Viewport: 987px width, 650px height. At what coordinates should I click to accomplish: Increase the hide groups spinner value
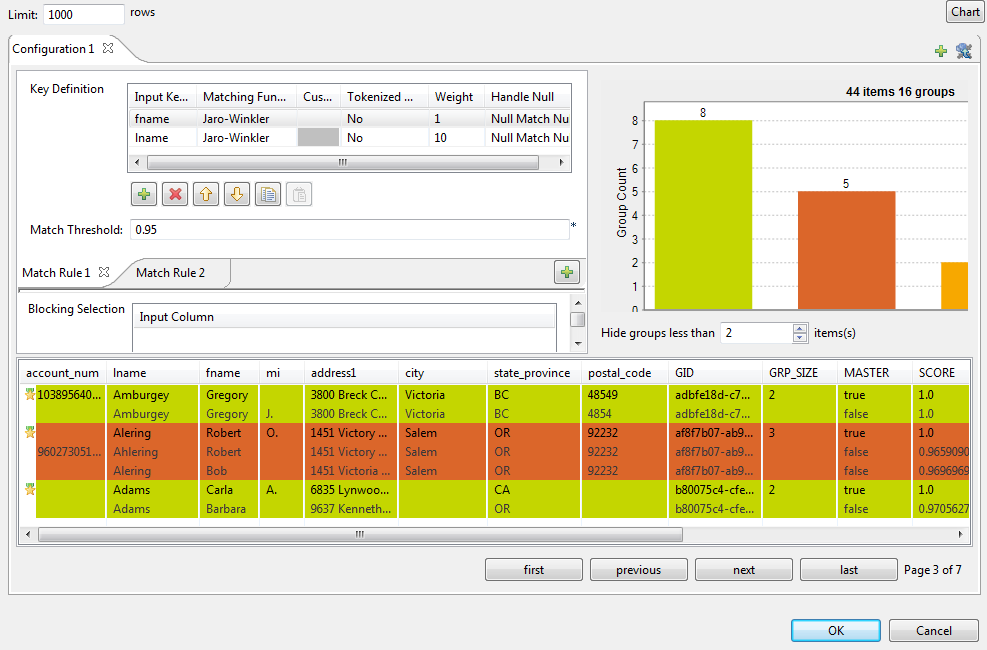(800, 328)
